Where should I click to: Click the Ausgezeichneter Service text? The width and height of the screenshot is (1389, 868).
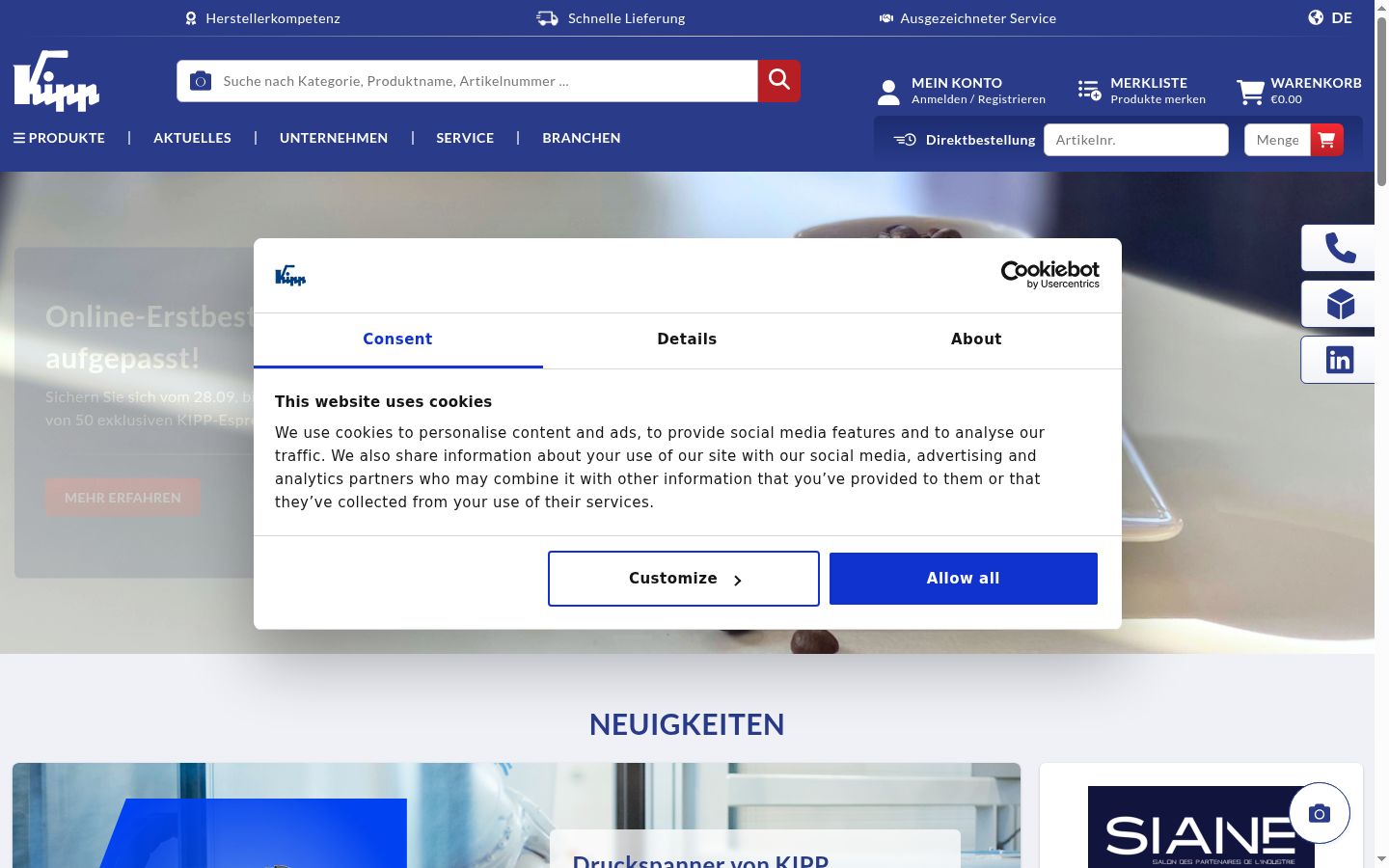pos(978,18)
